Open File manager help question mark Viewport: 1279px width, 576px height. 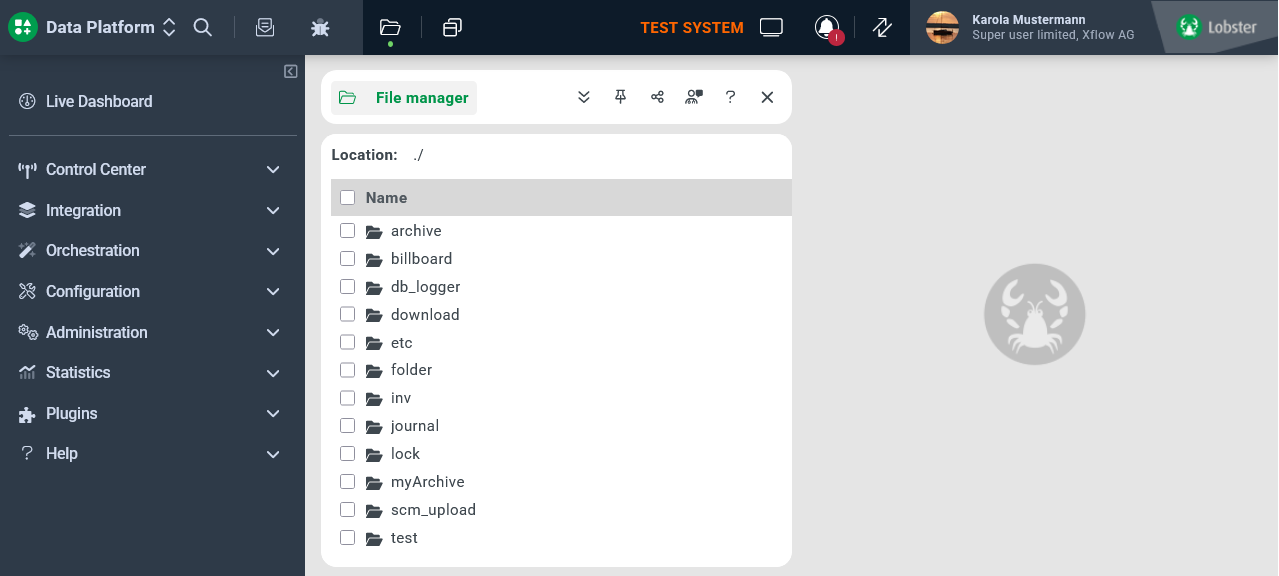(x=730, y=97)
